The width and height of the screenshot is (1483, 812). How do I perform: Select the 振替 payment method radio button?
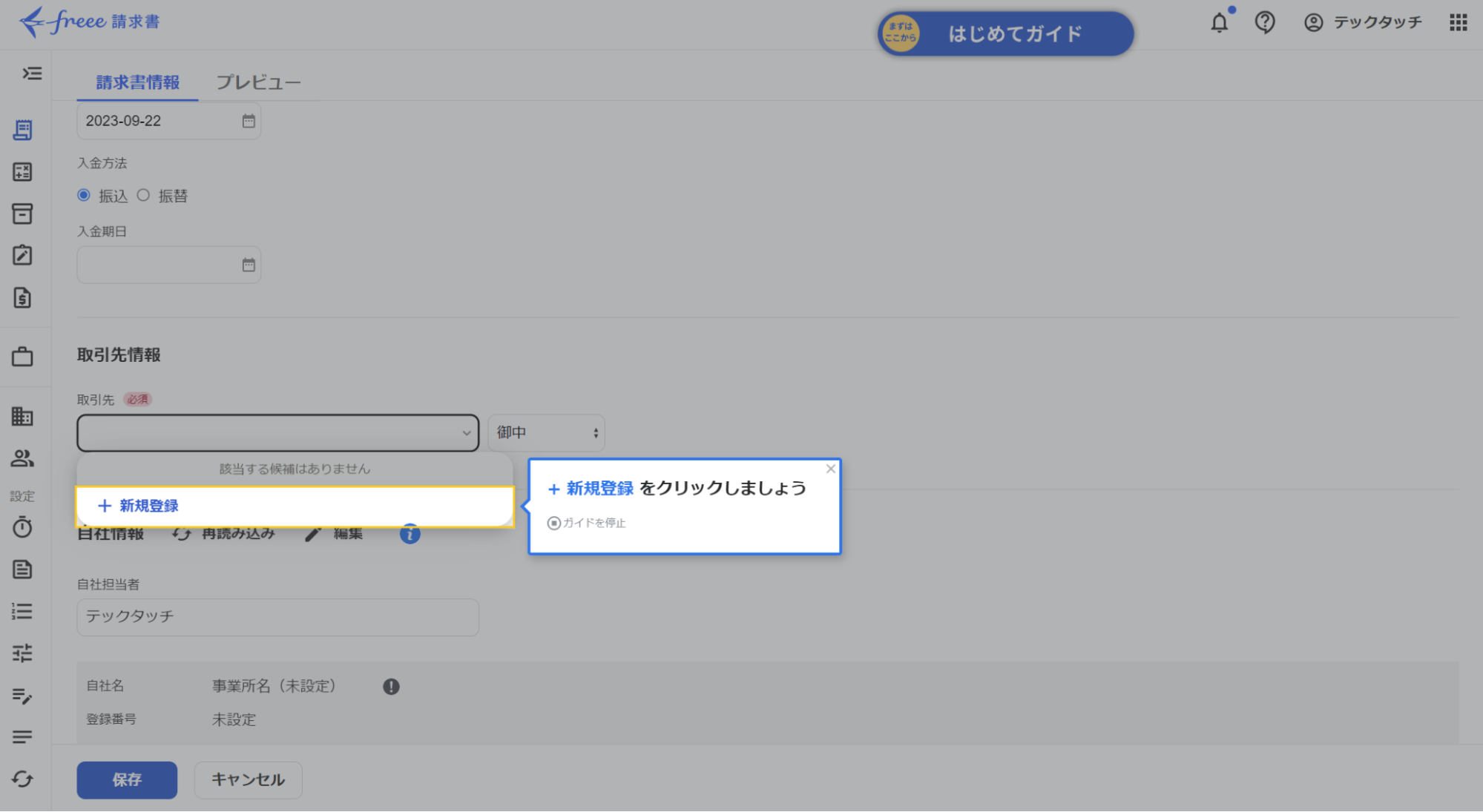[143, 195]
